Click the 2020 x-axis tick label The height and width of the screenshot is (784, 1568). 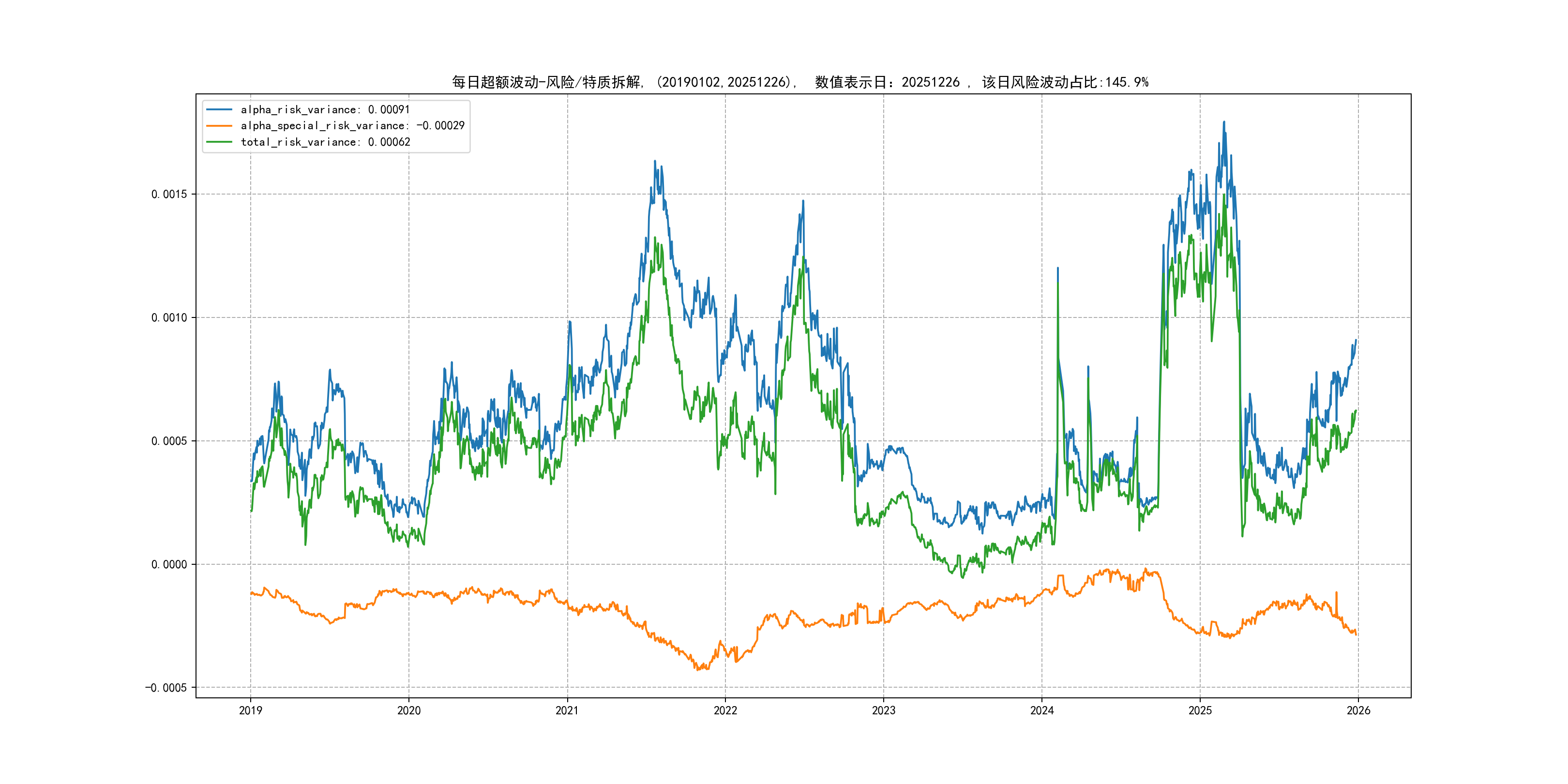coord(408,710)
